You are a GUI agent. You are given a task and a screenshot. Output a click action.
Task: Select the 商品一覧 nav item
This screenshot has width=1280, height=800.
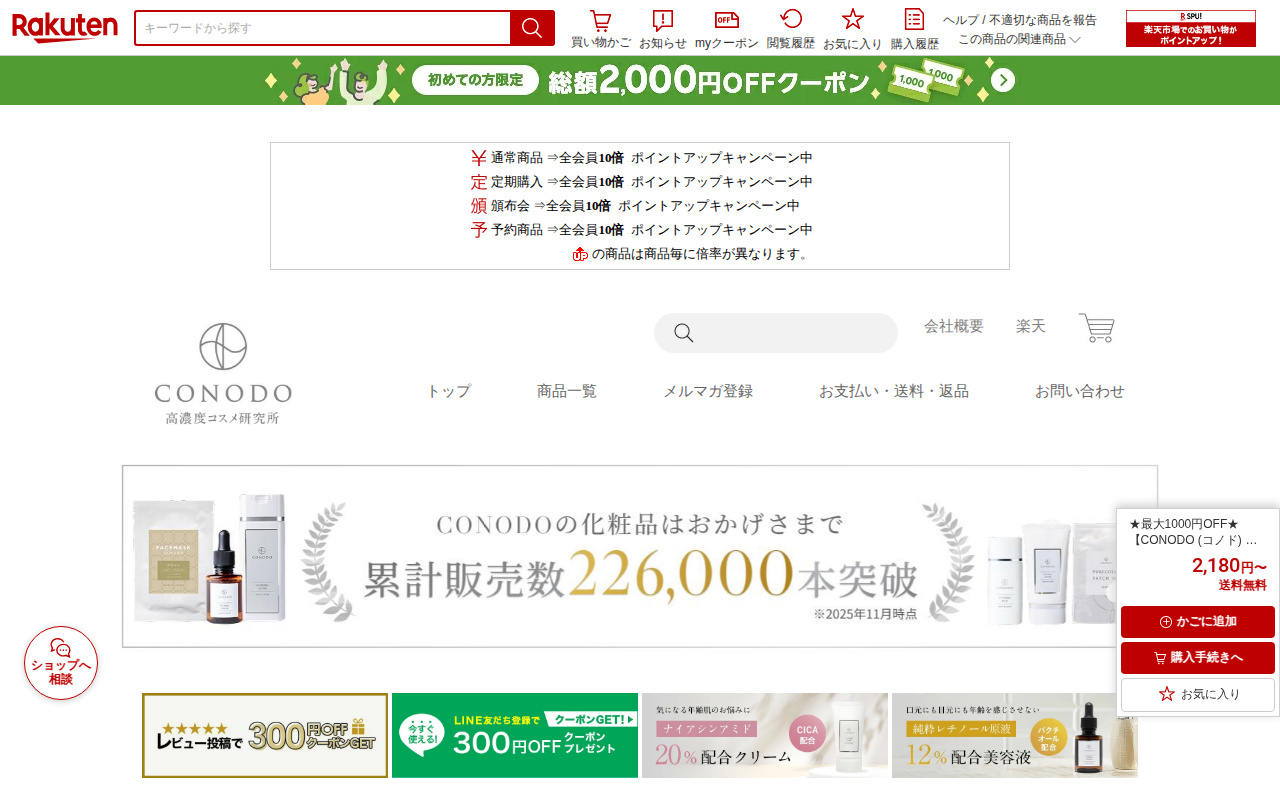(x=567, y=391)
